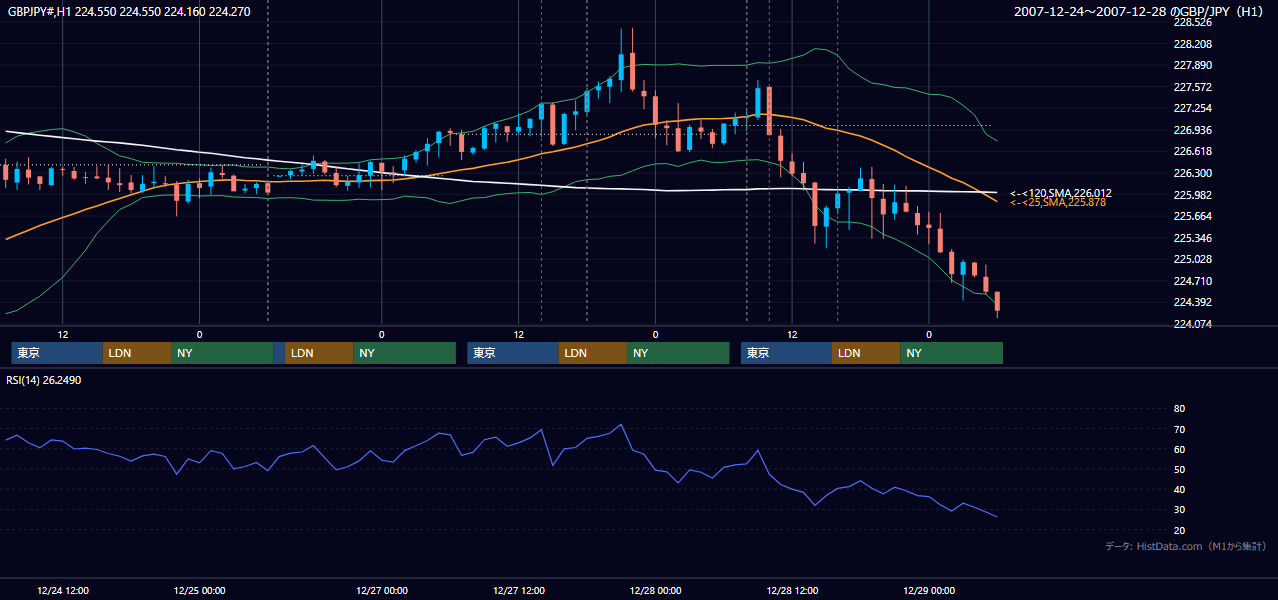The height and width of the screenshot is (600, 1278).
Task: Click the RSI scale value 20
Action: pos(1179,530)
